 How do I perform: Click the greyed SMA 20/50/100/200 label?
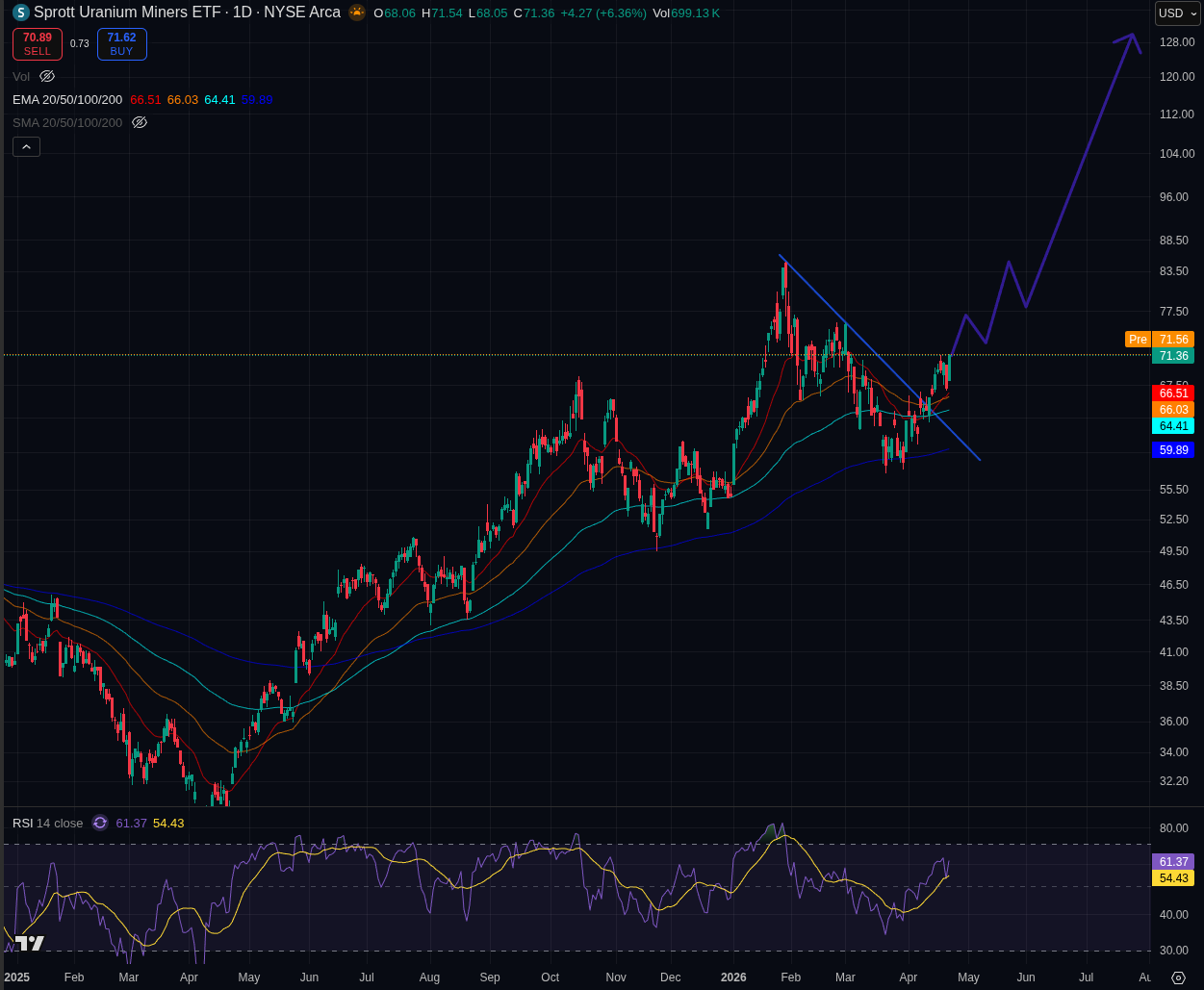[67, 122]
